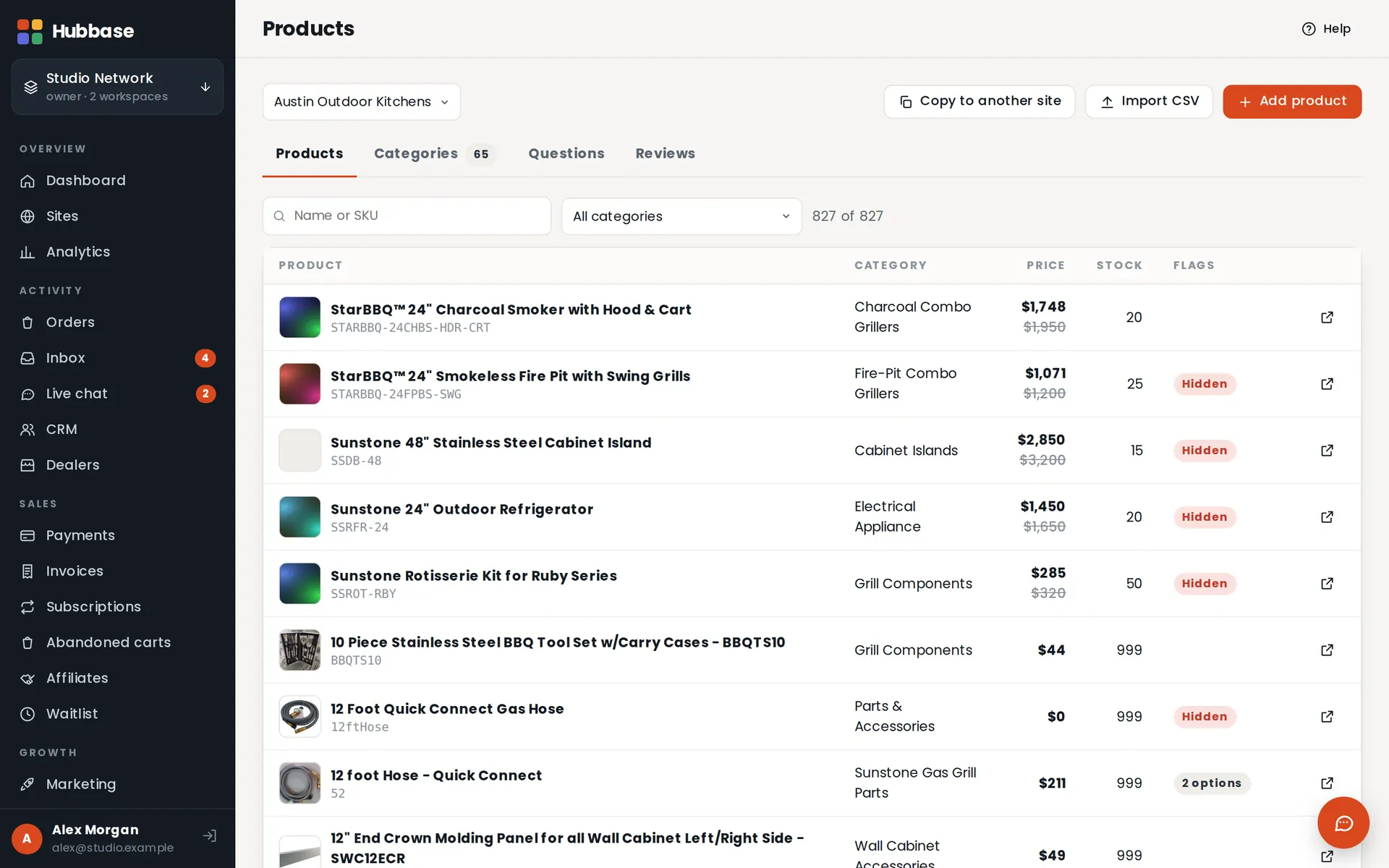This screenshot has width=1389, height=868.
Task: Click the Live chat badge showing 2
Action: (x=205, y=393)
